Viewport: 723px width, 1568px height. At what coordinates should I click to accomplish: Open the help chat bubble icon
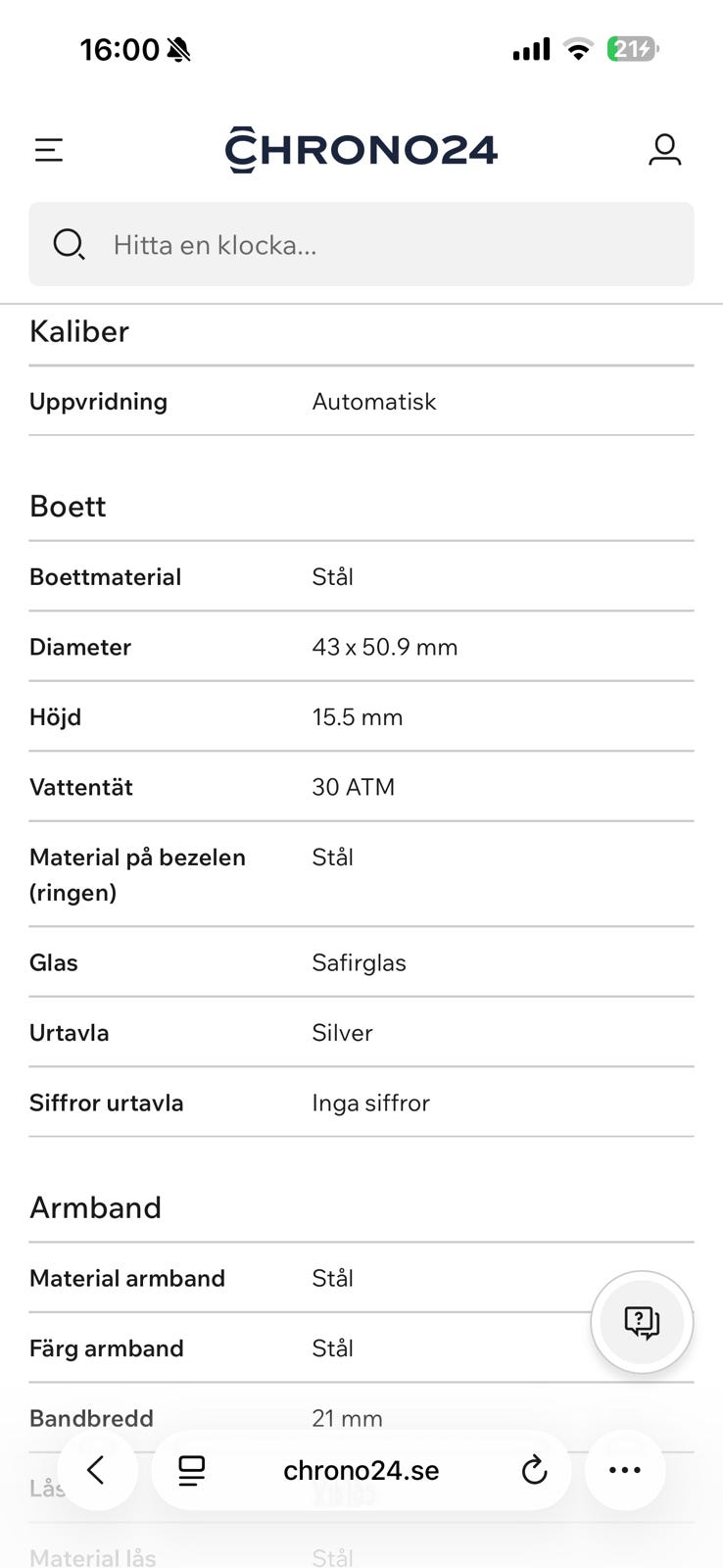click(x=642, y=1322)
